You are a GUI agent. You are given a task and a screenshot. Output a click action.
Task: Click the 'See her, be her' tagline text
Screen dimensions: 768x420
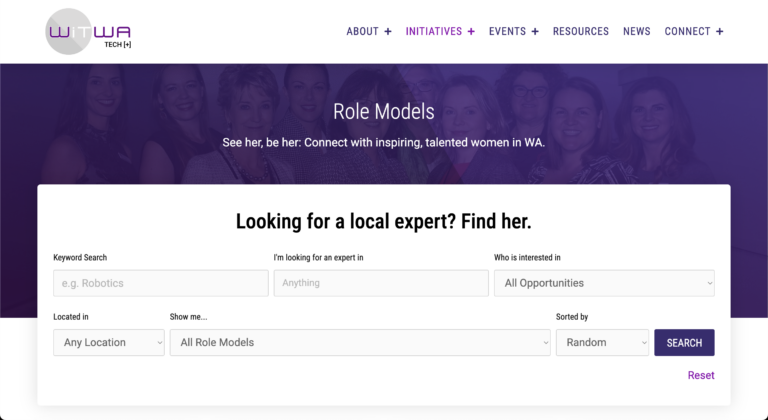click(384, 143)
